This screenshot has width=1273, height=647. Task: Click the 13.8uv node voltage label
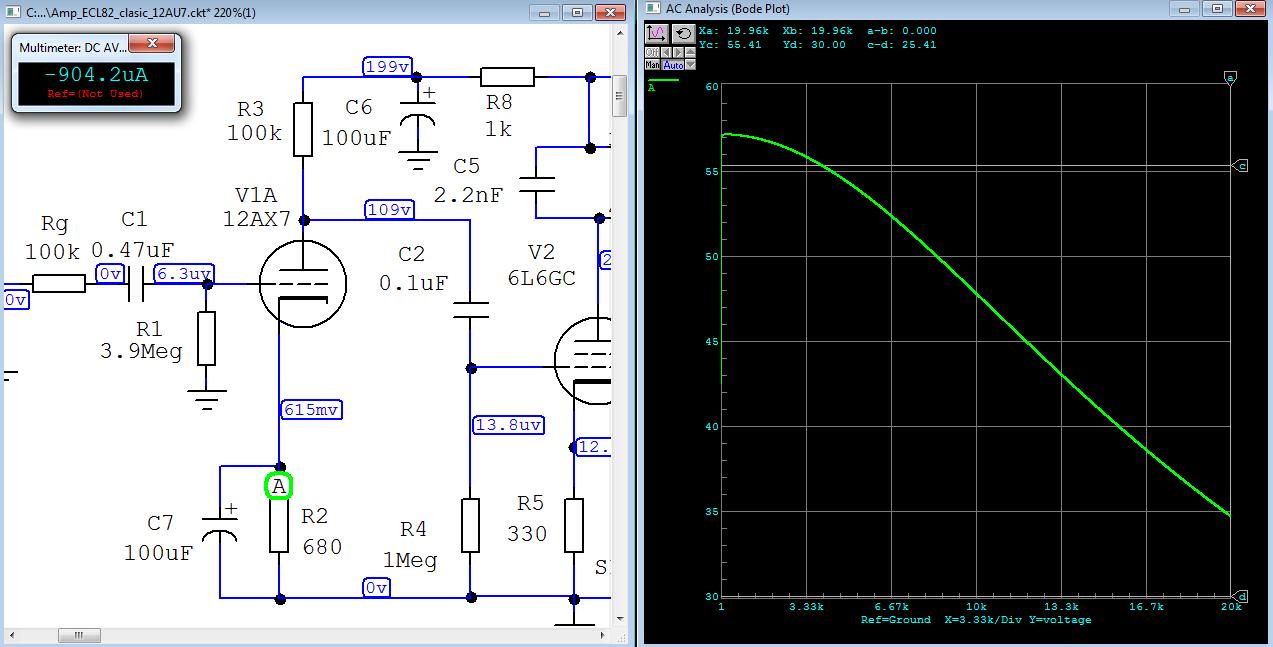click(x=509, y=425)
